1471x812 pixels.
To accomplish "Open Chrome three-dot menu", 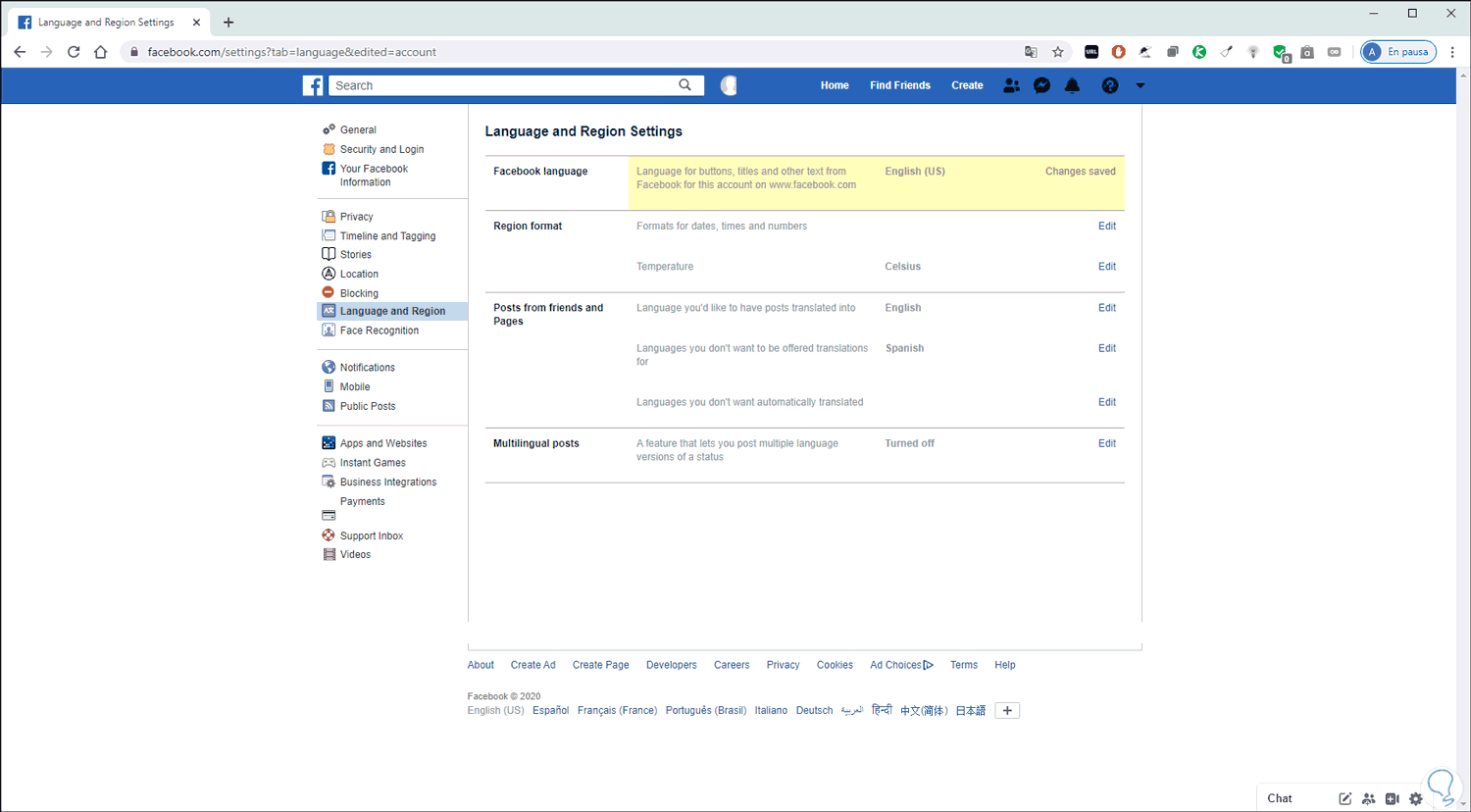I will click(1452, 52).
